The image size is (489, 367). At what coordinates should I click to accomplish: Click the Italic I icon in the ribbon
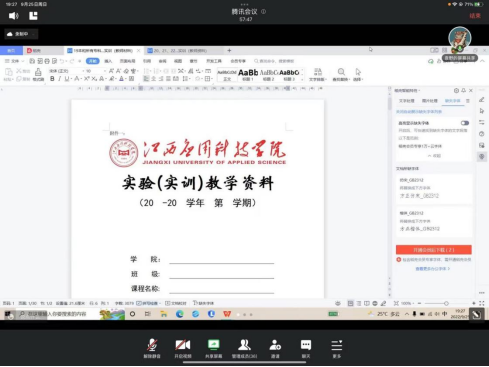pos(59,79)
